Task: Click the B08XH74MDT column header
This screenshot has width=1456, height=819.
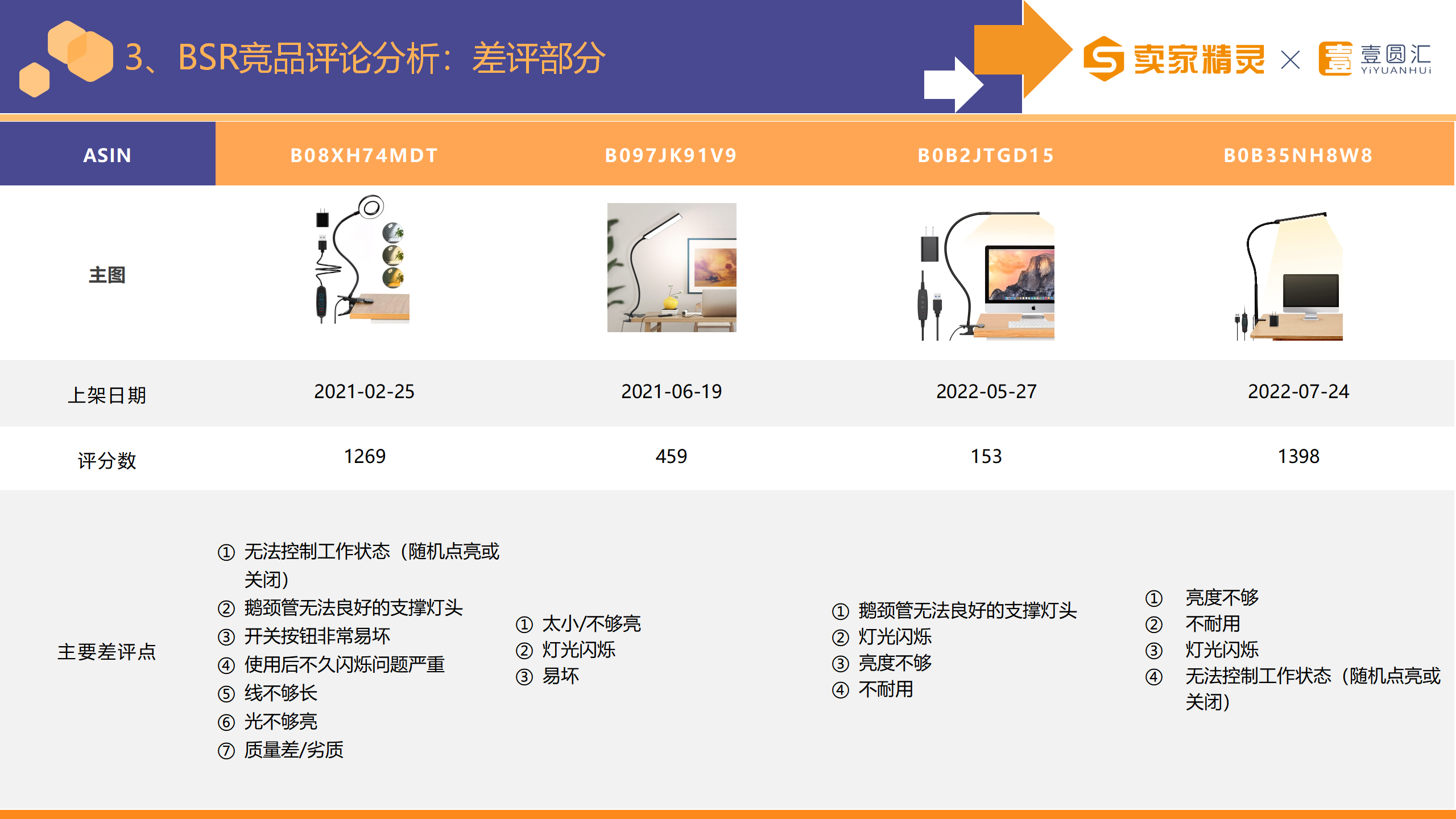Action: [364, 155]
